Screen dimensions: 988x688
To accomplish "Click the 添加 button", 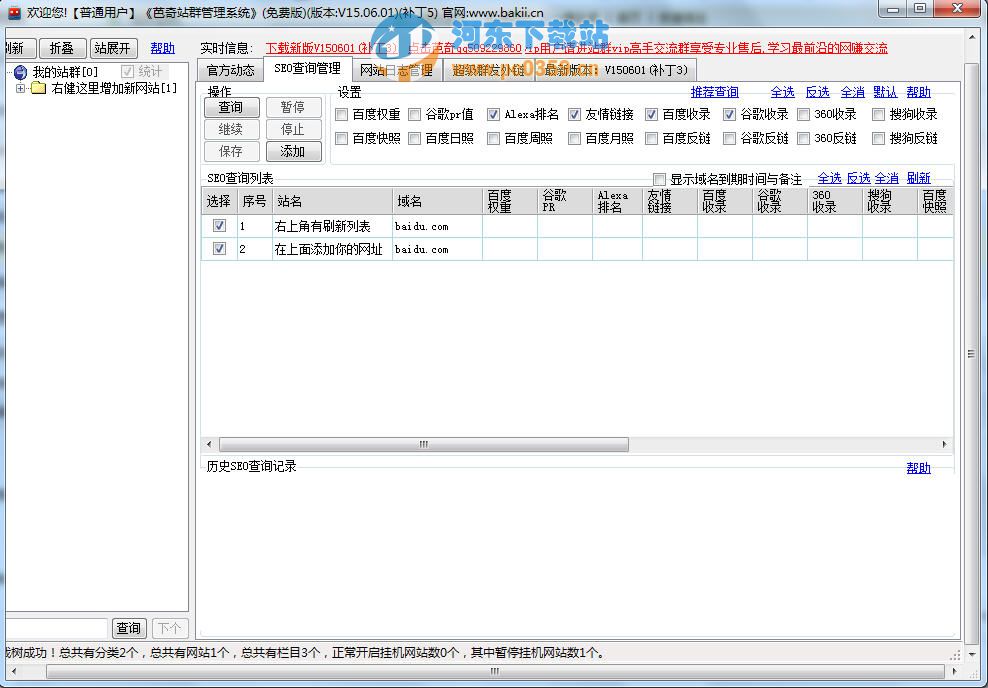I will click(292, 151).
